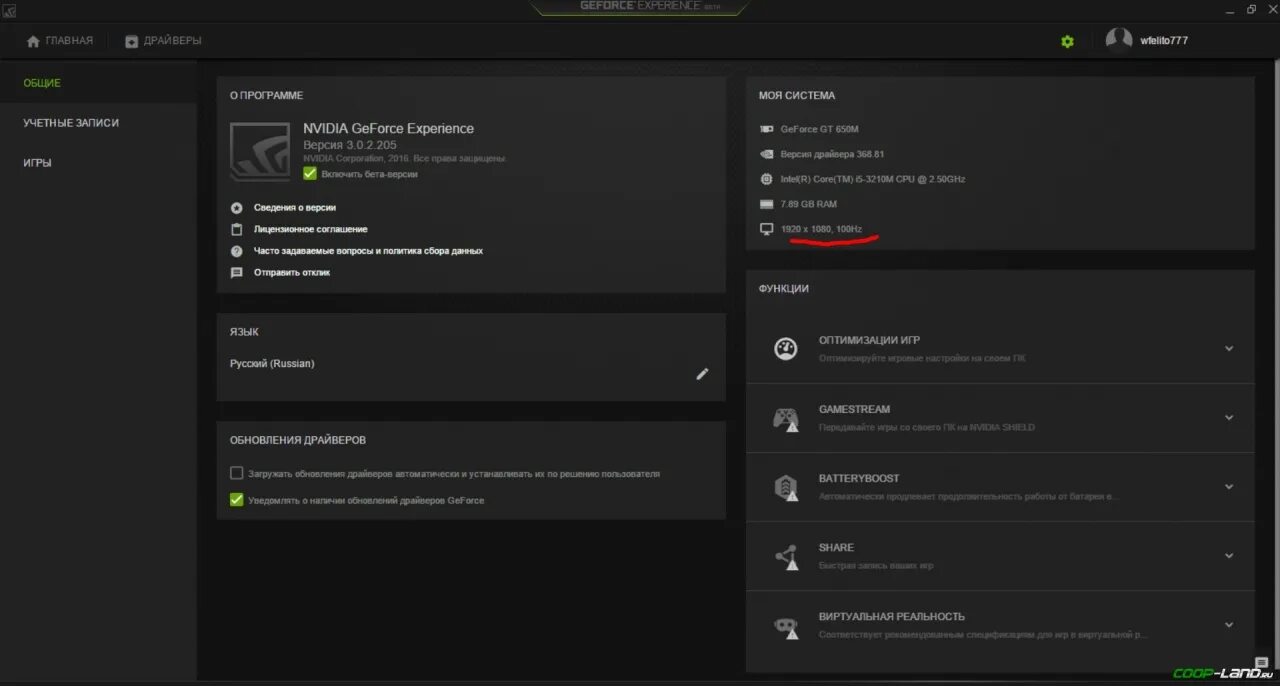
Task: Click the gamepad icon for GameStream
Action: tap(786, 418)
